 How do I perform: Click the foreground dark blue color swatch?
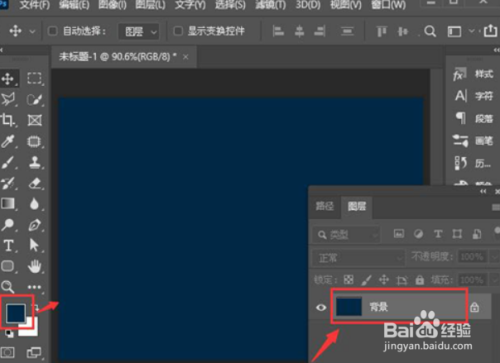(x=16, y=313)
